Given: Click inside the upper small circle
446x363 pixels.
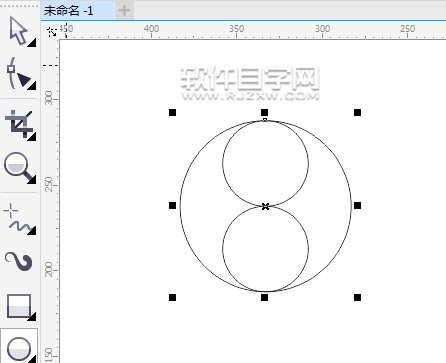Looking at the screenshot, I should tap(265, 163).
